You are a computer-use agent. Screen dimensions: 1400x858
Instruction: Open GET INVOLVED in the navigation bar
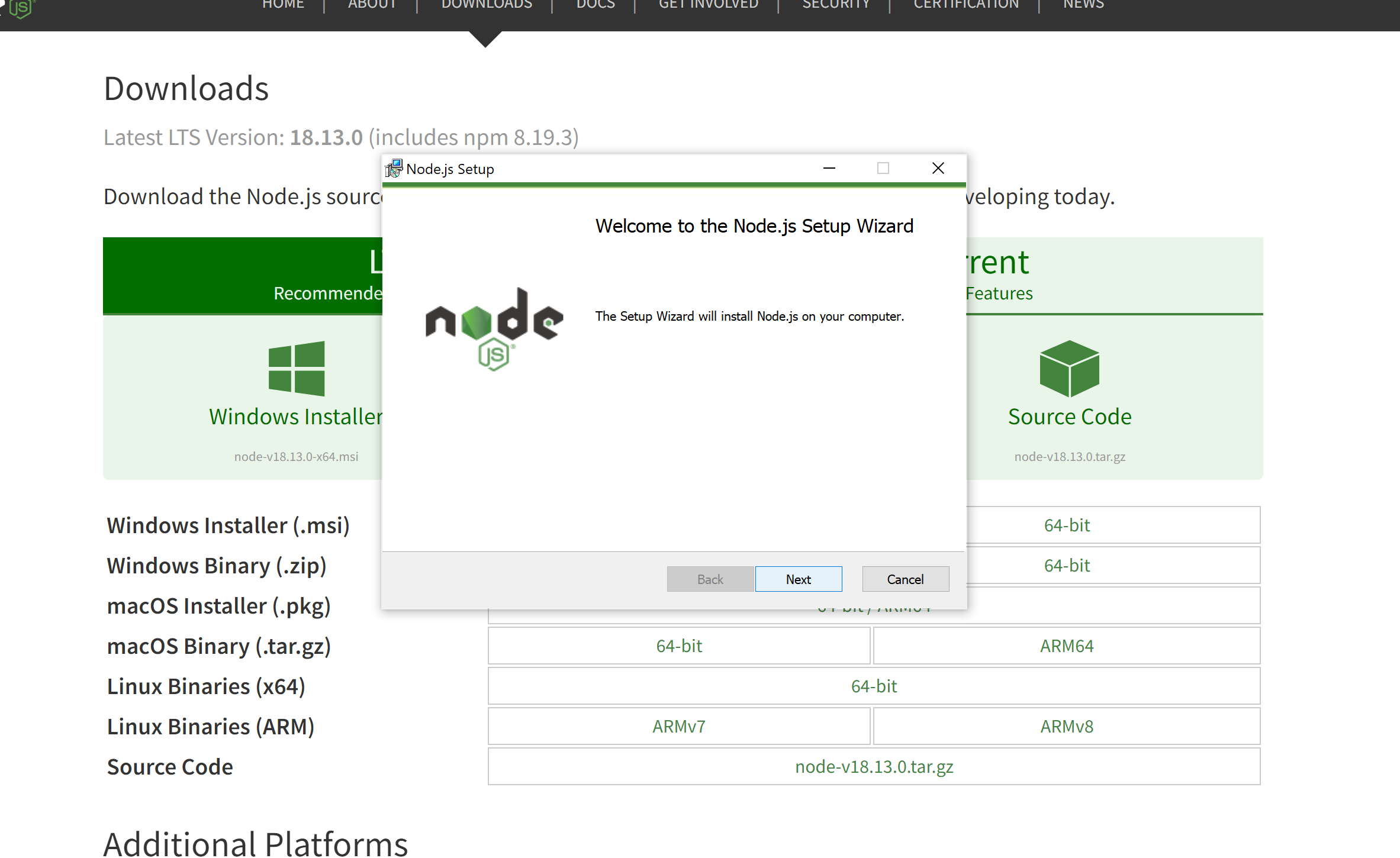[708, 5]
